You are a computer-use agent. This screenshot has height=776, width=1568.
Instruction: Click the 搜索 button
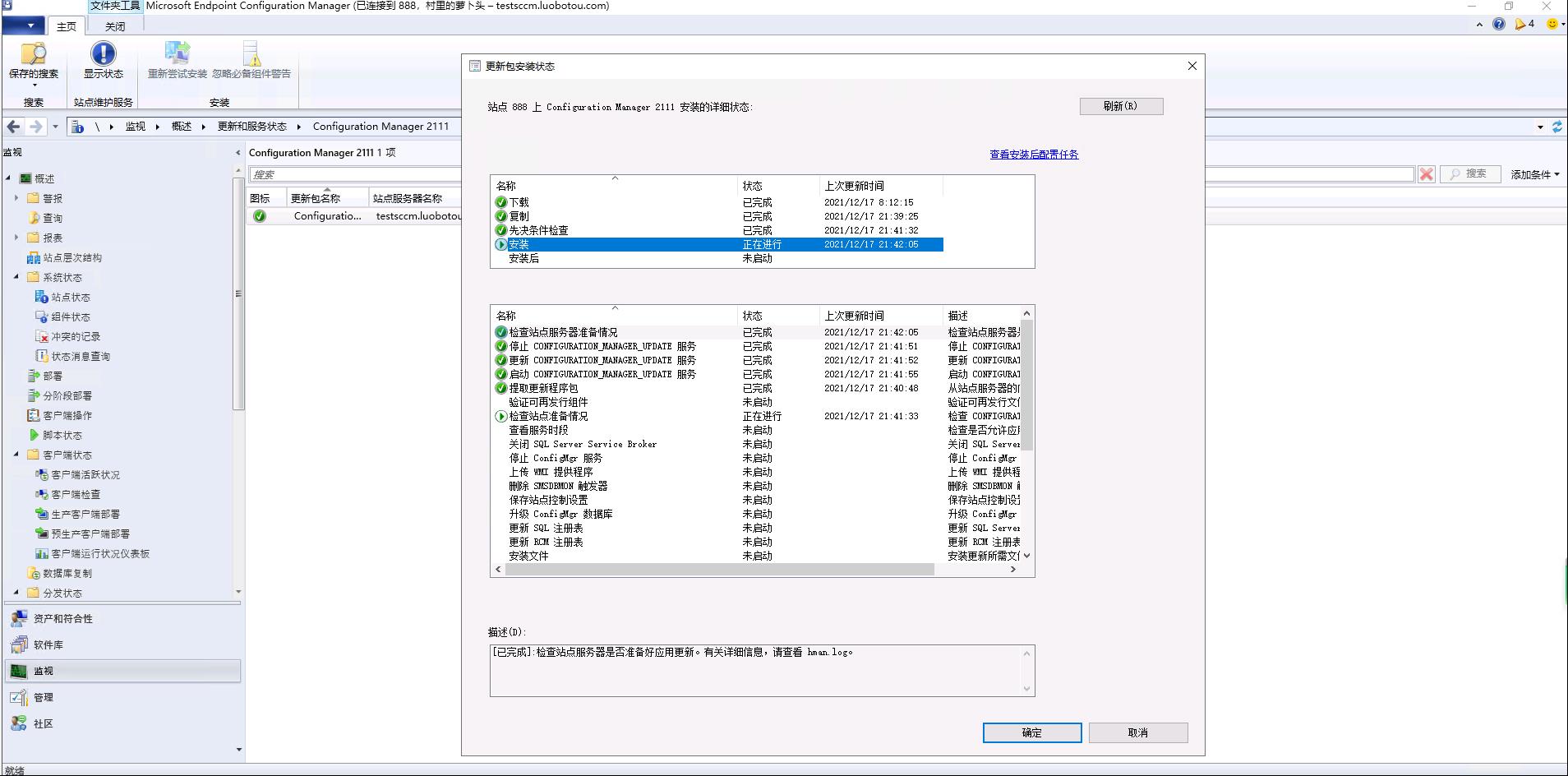coord(1469,174)
